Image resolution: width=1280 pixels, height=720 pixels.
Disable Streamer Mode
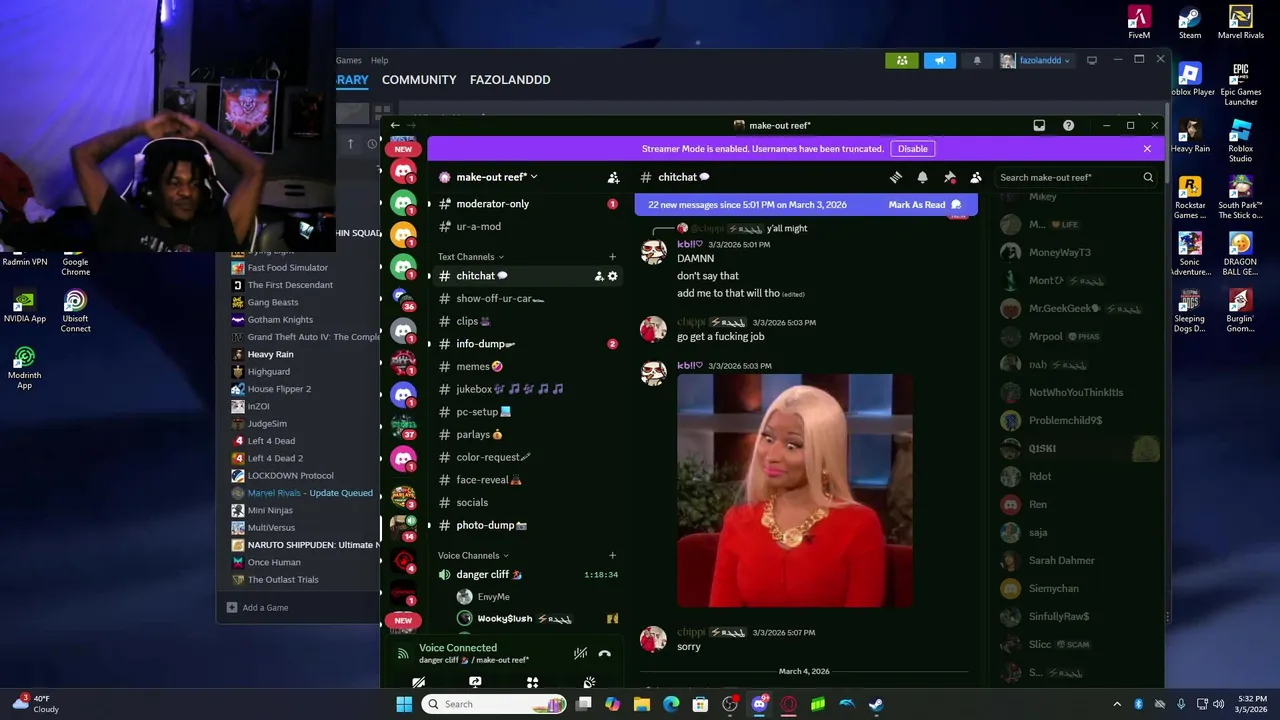click(912, 149)
